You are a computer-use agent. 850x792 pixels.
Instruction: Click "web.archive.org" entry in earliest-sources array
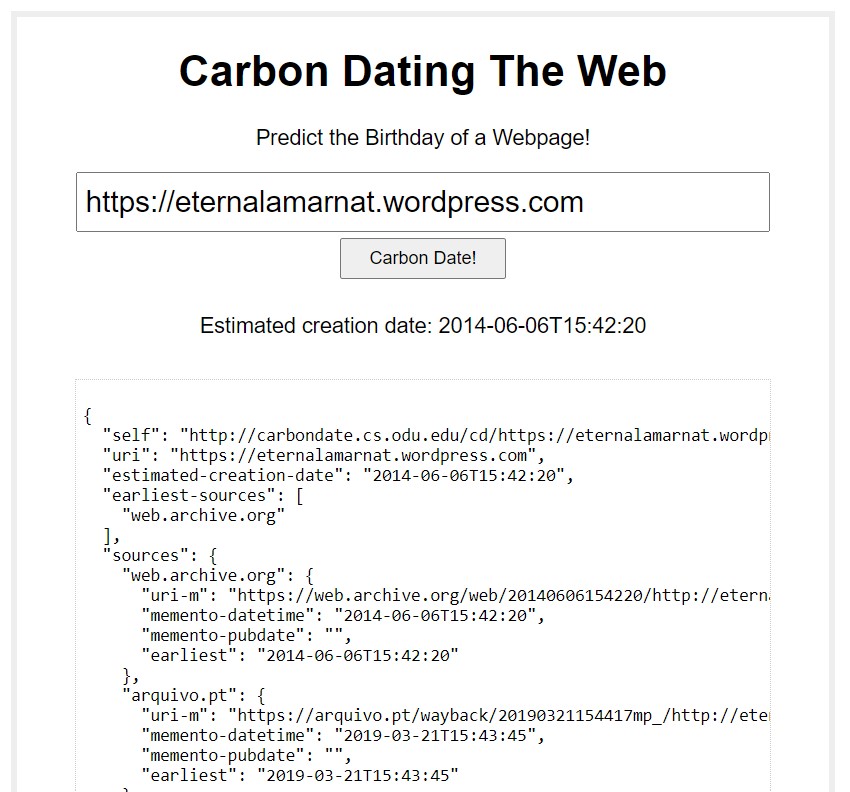pos(203,516)
